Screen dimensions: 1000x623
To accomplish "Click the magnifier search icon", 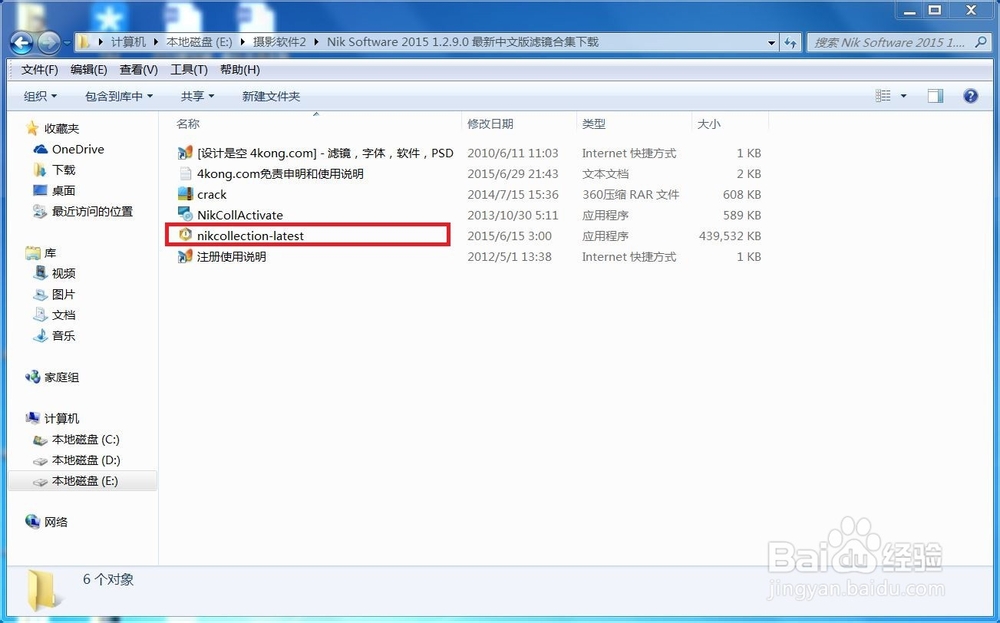I will coord(981,43).
